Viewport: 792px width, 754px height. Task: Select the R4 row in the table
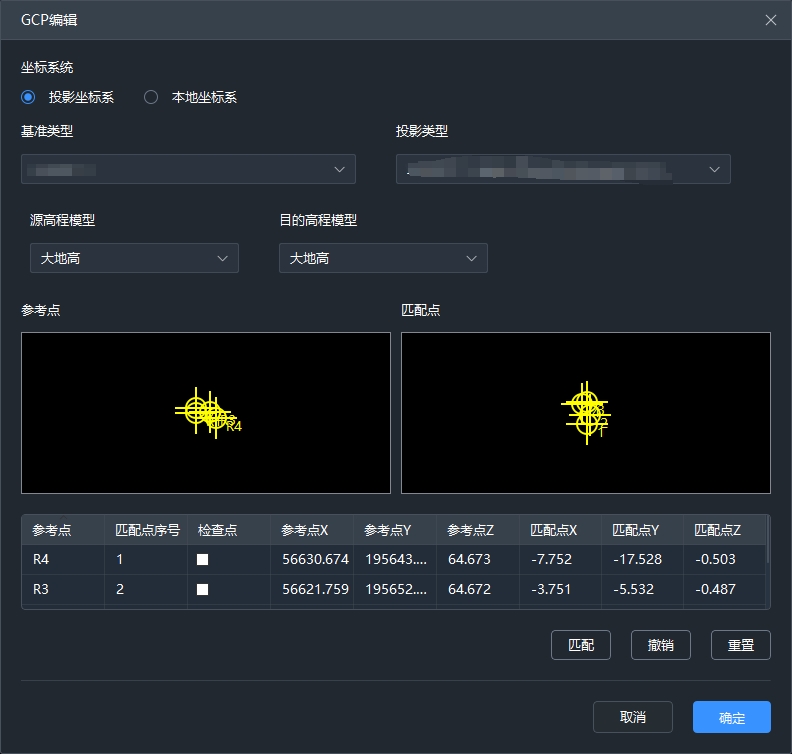(62, 560)
